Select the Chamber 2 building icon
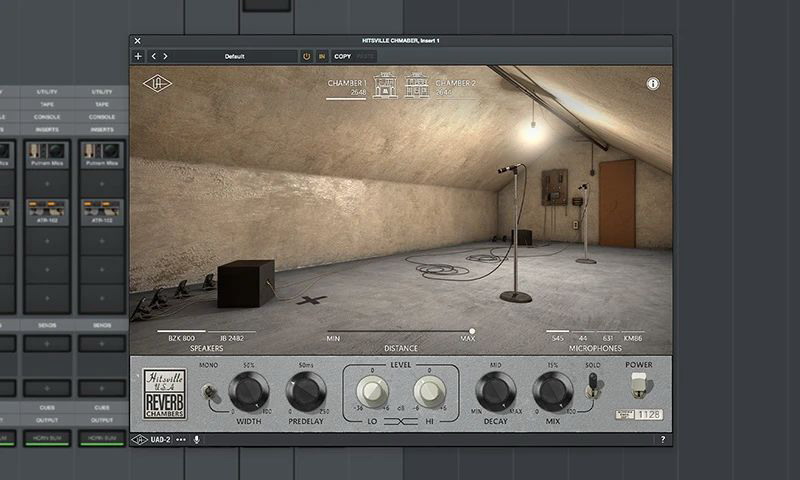The image size is (800, 480). coord(416,86)
